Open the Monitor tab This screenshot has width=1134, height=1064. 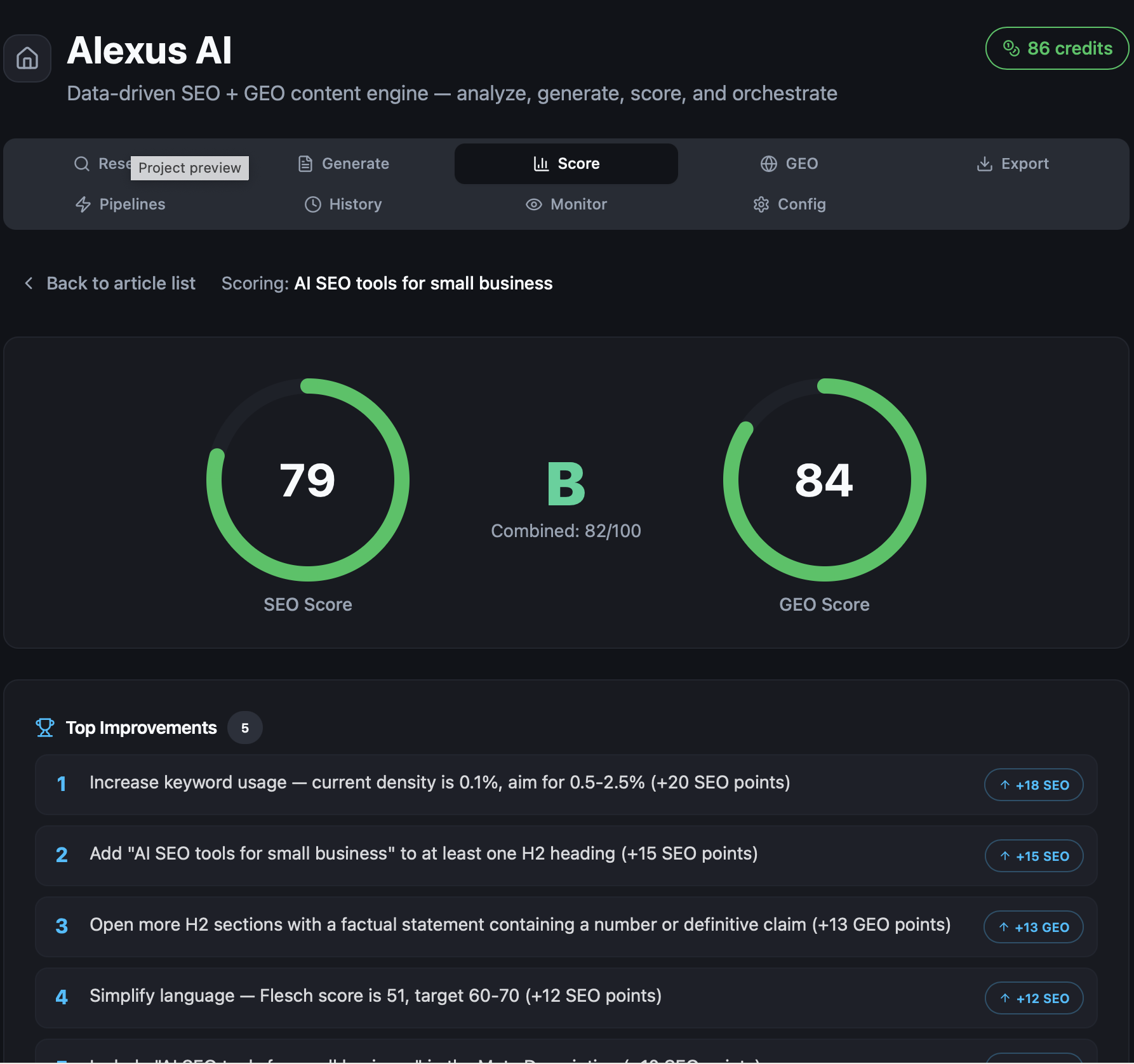566,204
